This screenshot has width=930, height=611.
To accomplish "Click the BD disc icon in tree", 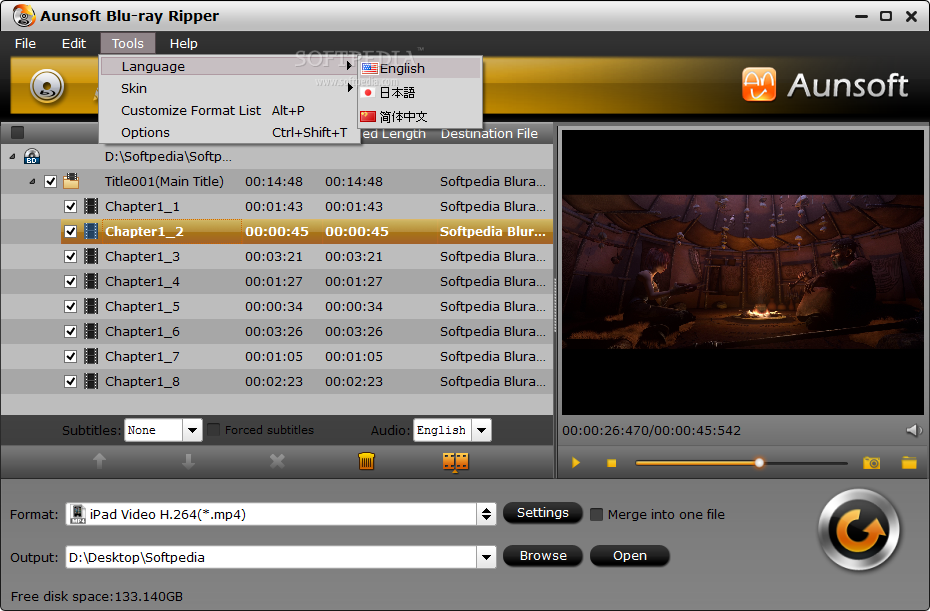I will (32, 157).
